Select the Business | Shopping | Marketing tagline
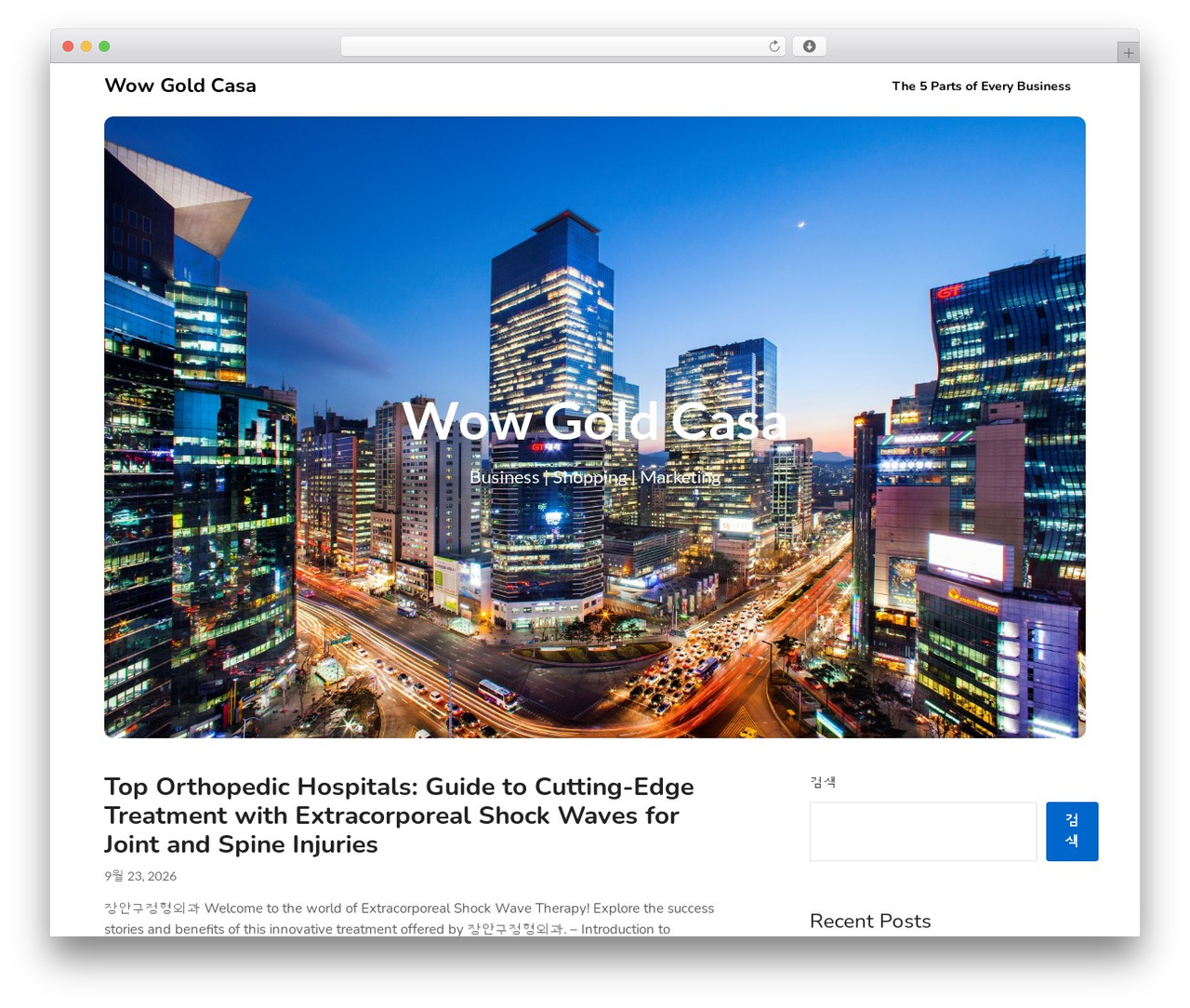Screen dimensions: 1190x1008 tap(595, 477)
